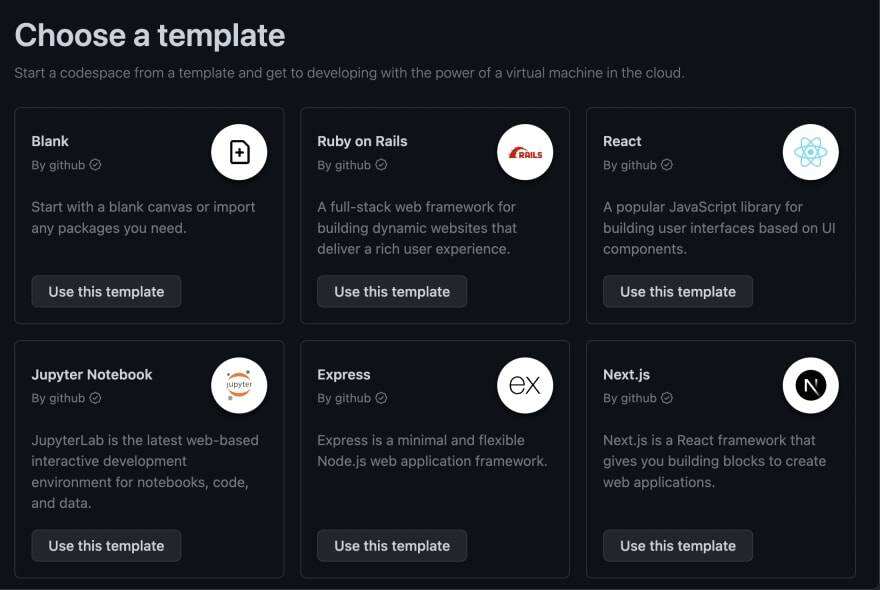Click the Next.js 'N' logo icon
The image size is (880, 590).
tap(810, 385)
